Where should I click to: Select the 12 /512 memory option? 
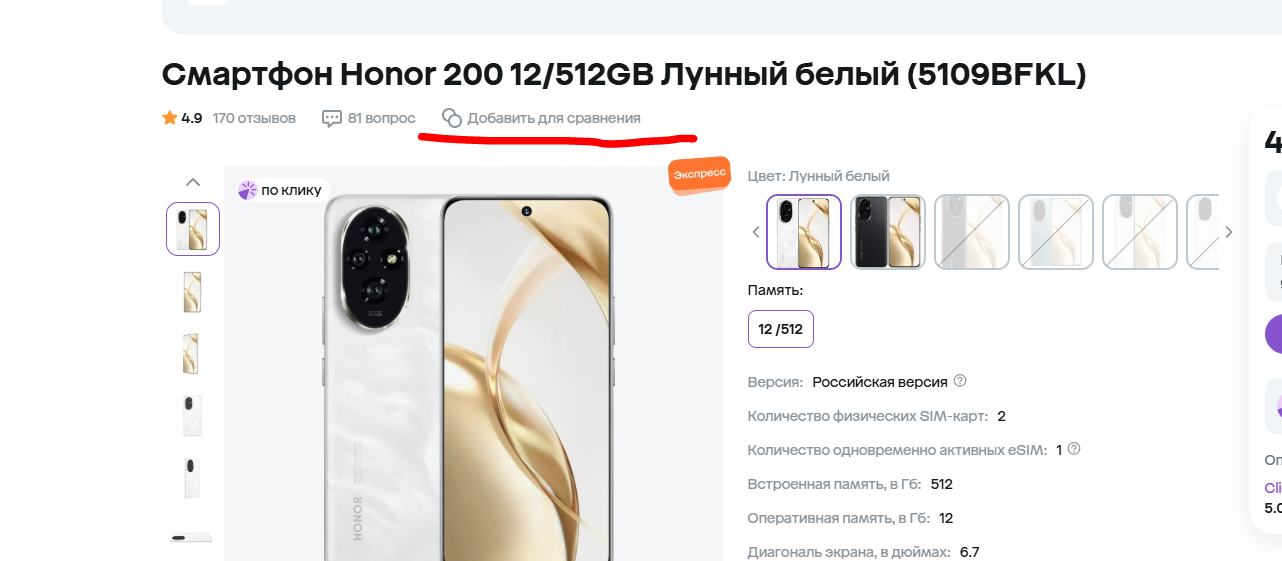click(781, 329)
